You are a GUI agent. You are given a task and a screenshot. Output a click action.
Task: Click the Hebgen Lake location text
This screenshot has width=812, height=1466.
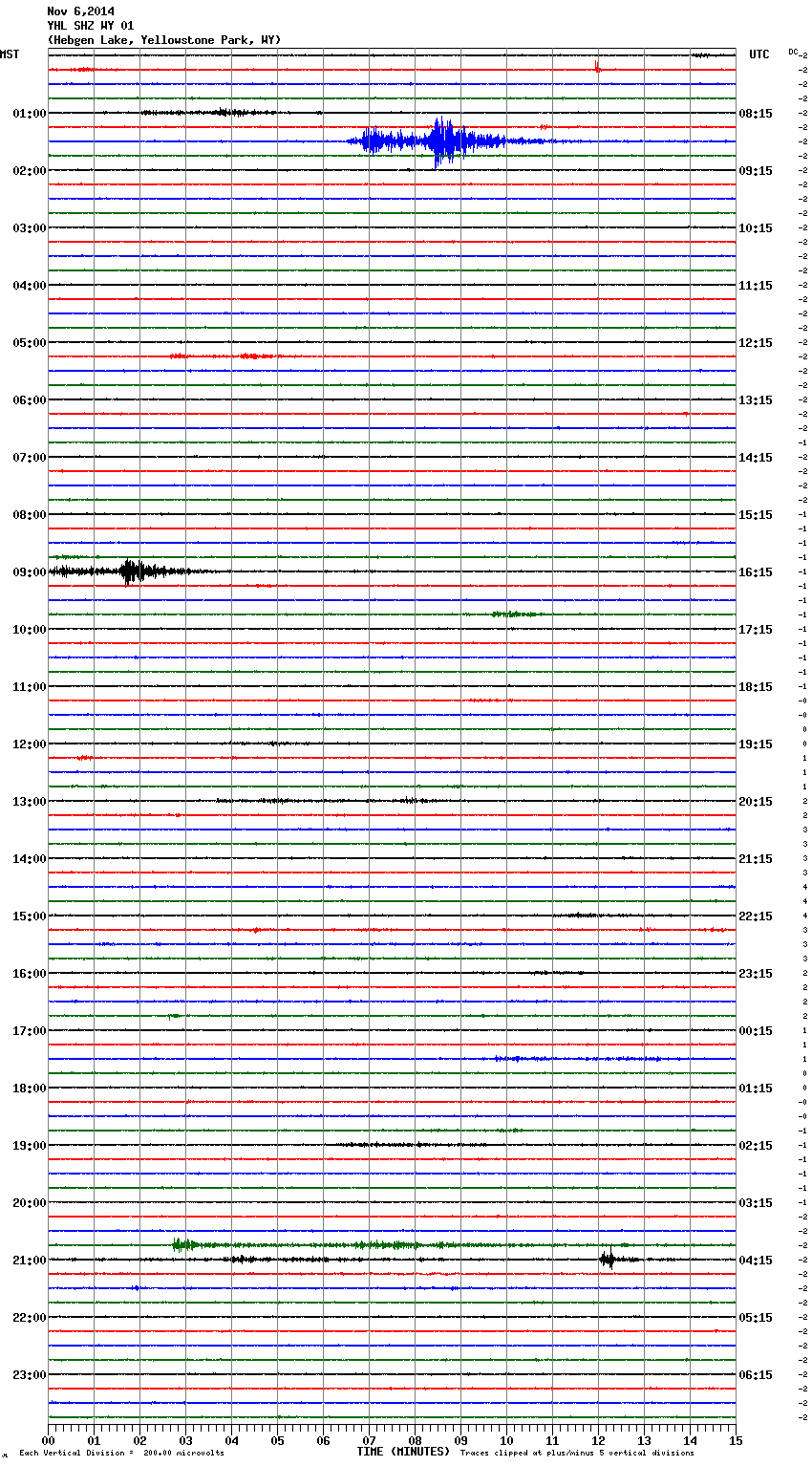coord(163,40)
